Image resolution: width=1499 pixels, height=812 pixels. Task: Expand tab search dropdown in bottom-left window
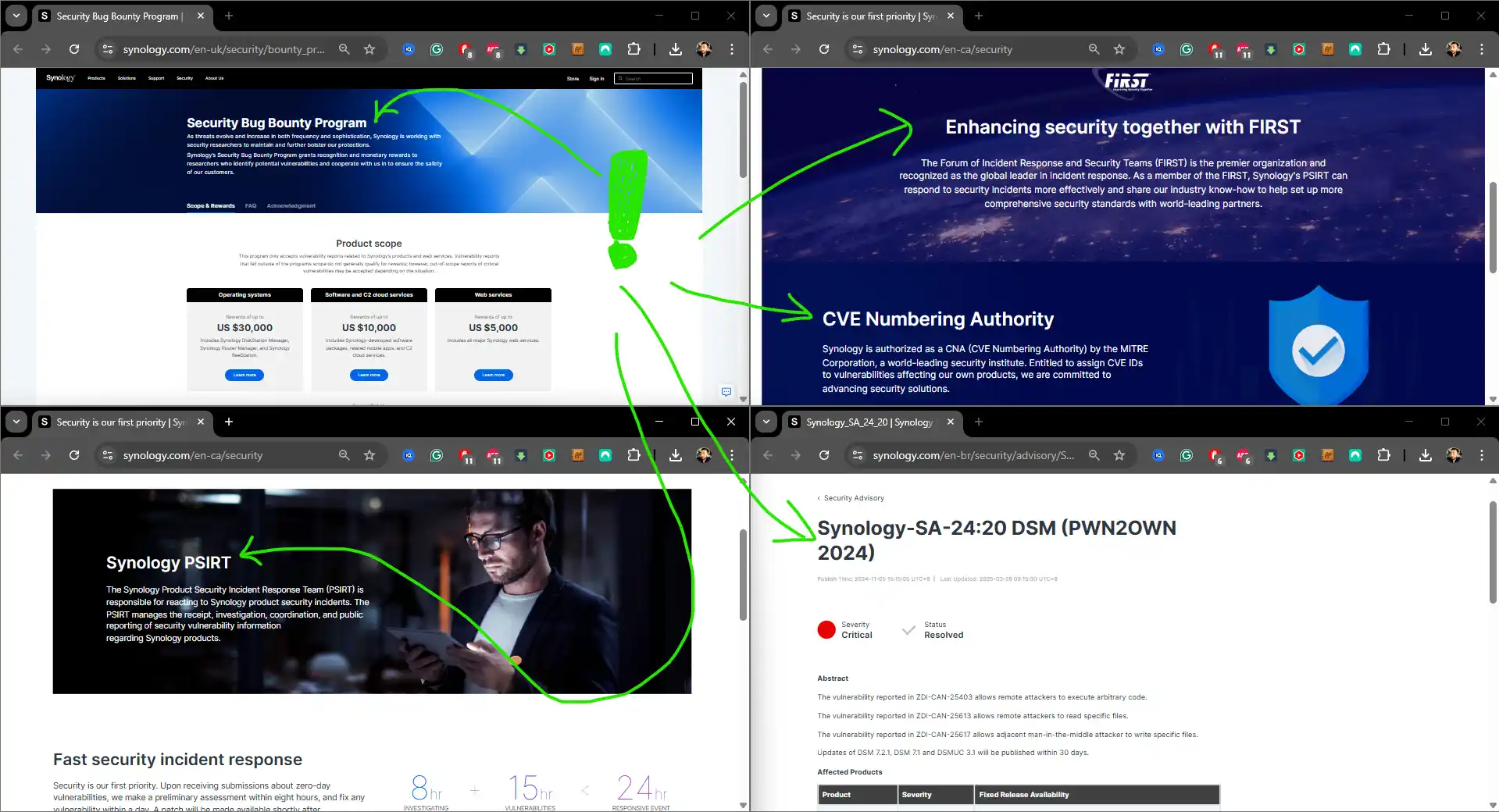(16, 422)
